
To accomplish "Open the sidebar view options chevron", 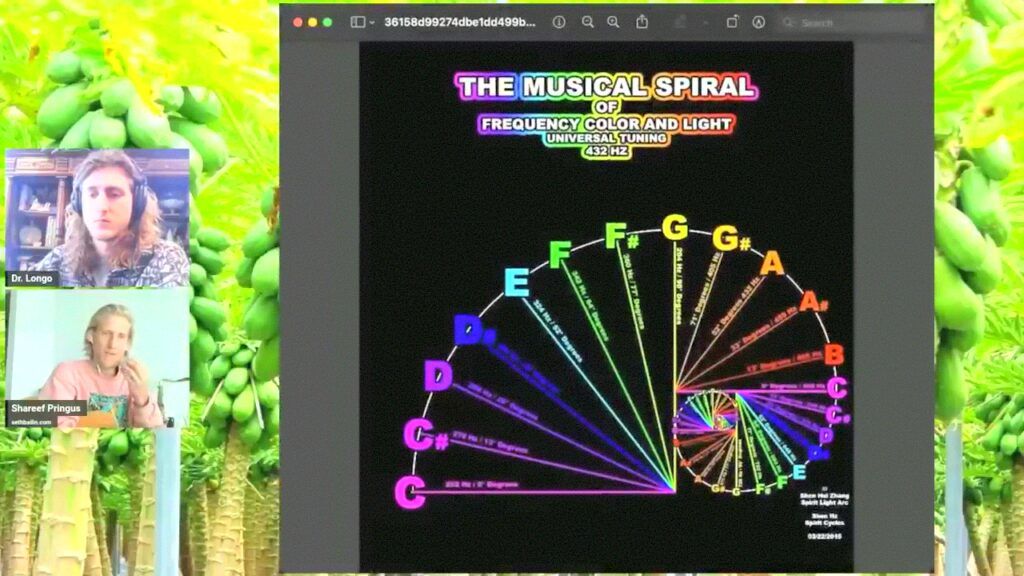I will (x=372, y=22).
